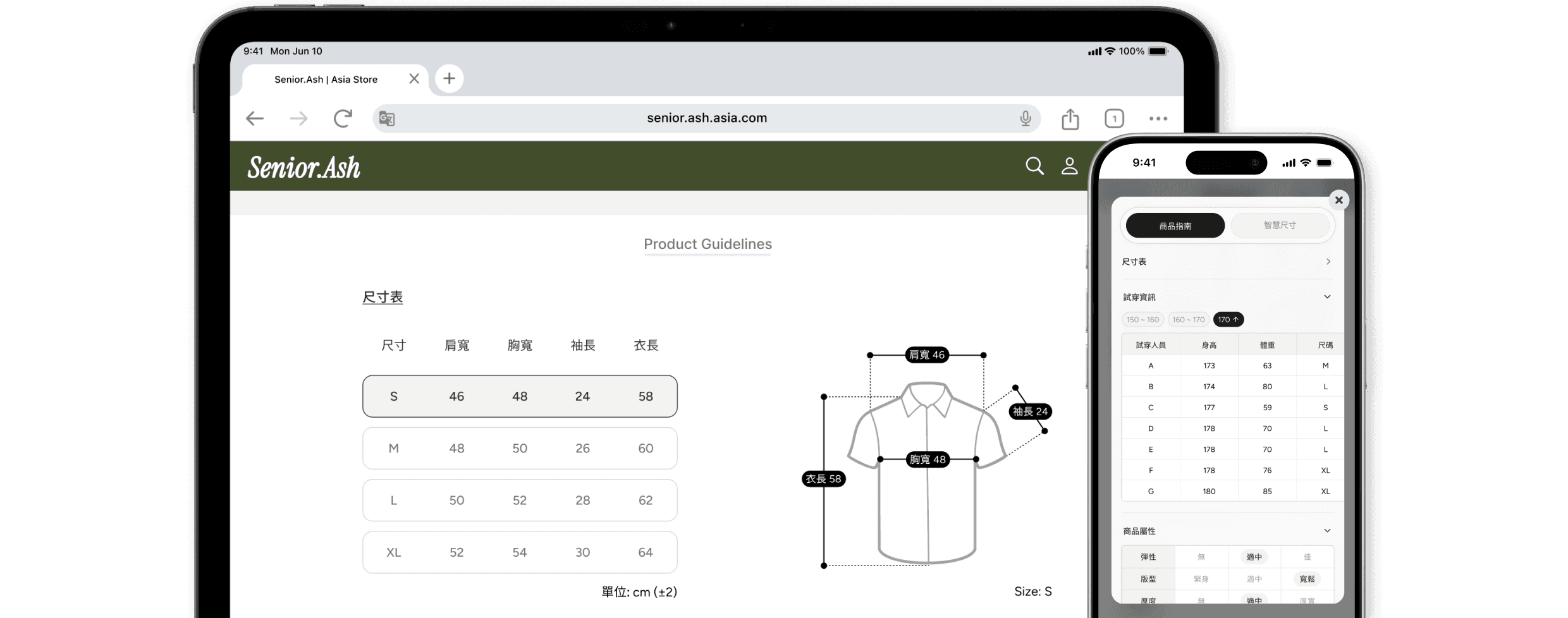Screen dimensions: 1568x618
Task: Open the 尺寸表 row arrow on phone
Action: [x=1328, y=262]
